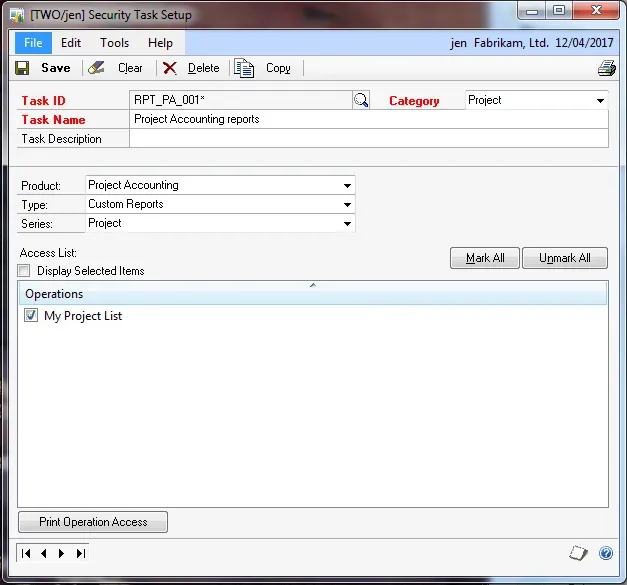Enable Display Selected Items checkbox
627x585 pixels.
(x=24, y=271)
